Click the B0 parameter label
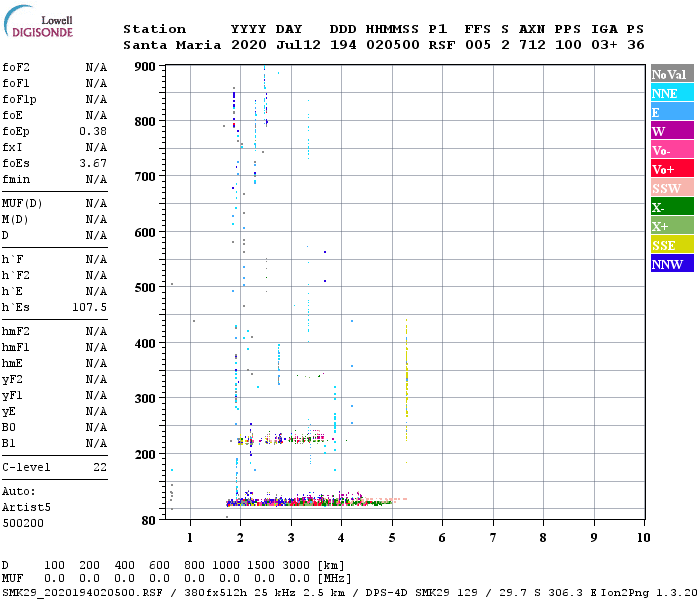 pos(9,427)
